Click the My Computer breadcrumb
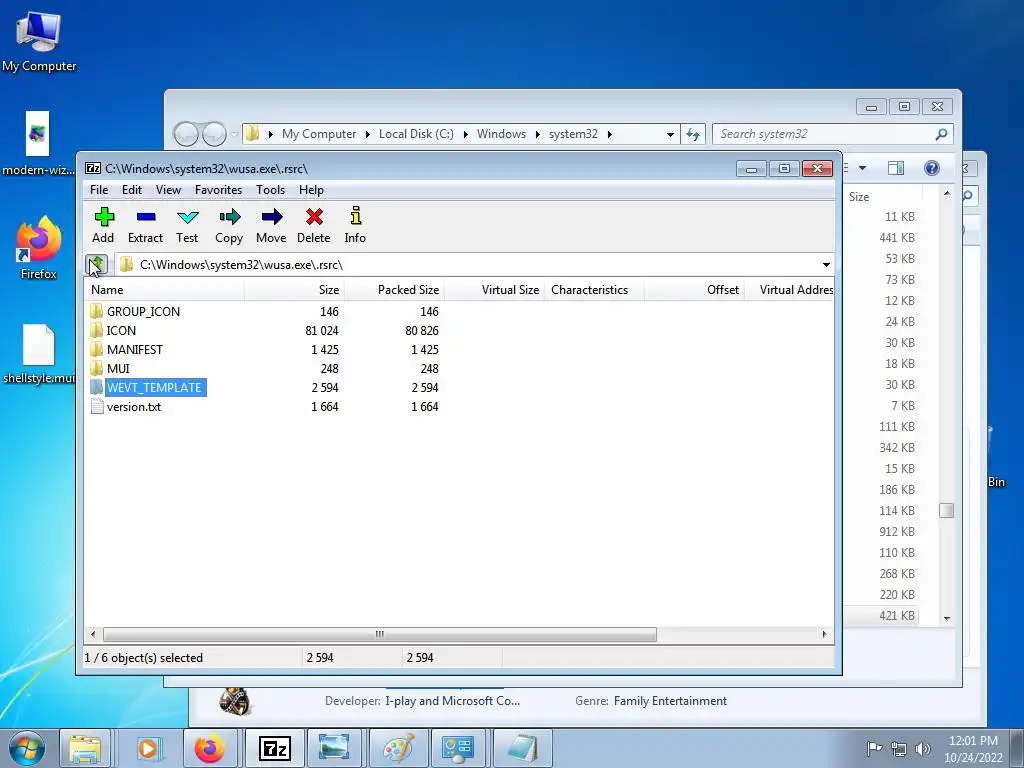1024x768 pixels. tap(319, 134)
